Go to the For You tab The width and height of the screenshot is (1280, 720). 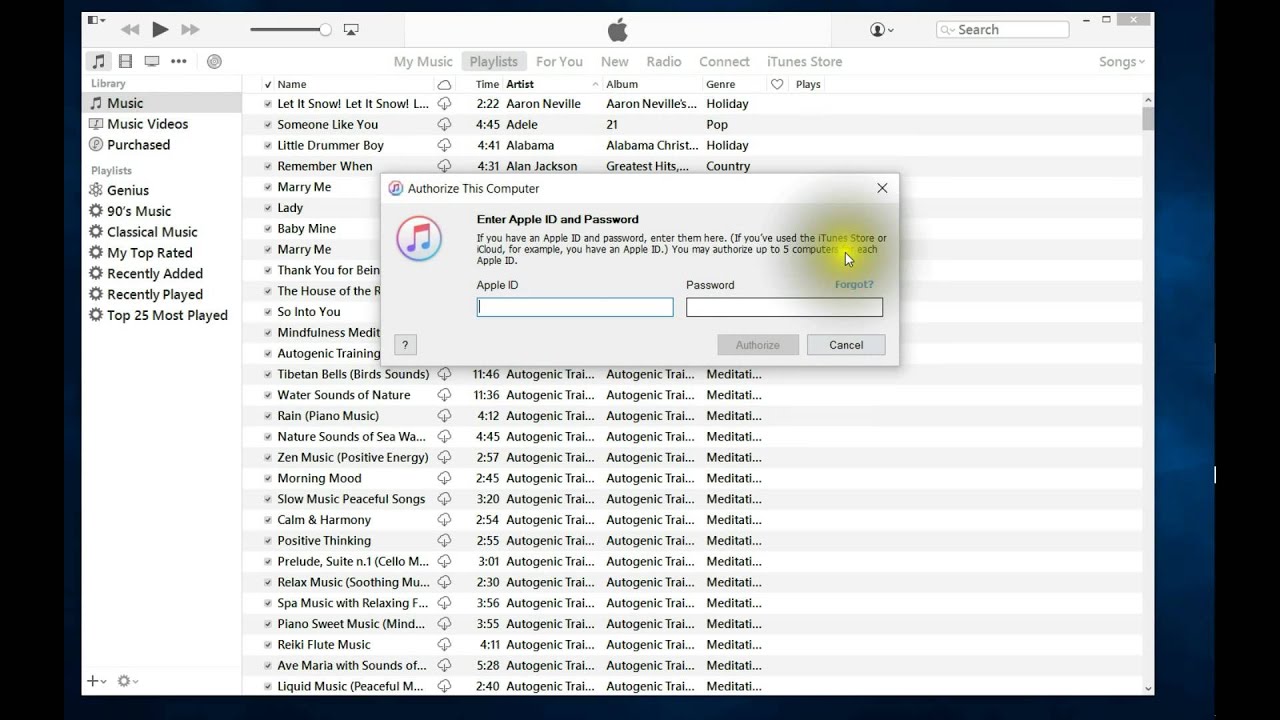click(x=559, y=61)
